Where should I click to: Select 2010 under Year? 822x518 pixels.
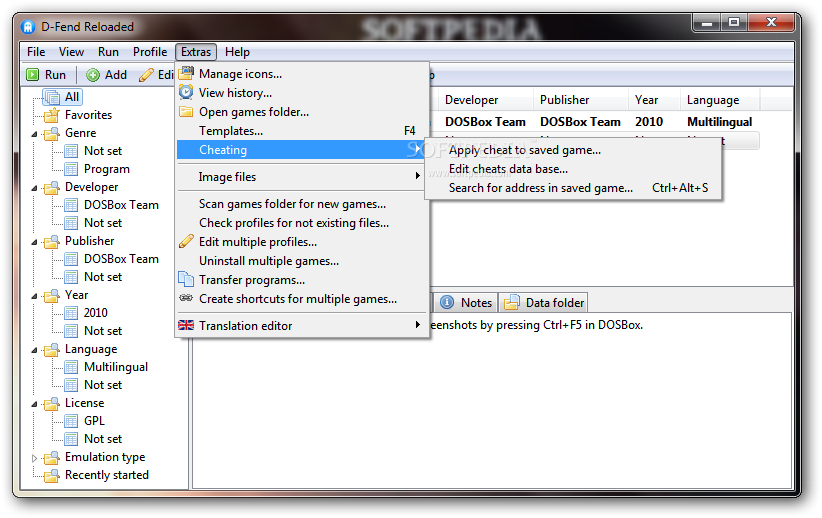pyautogui.click(x=96, y=313)
